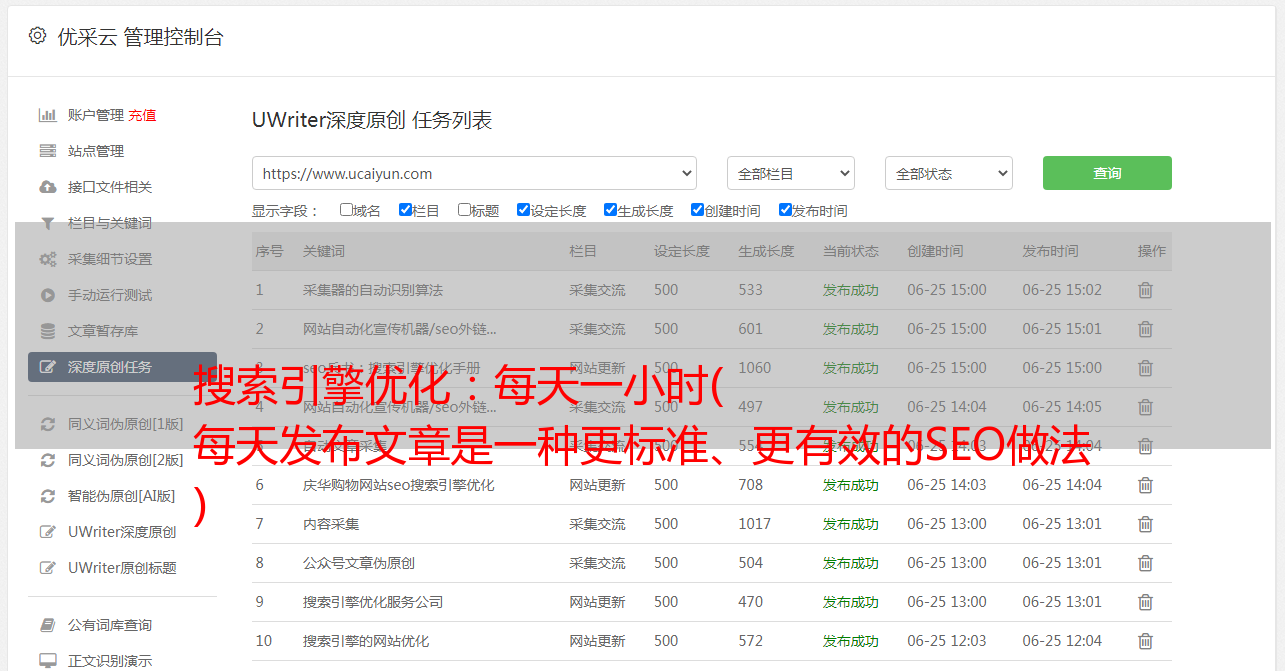Select 深度原创任务 sidebar item

coord(122,367)
